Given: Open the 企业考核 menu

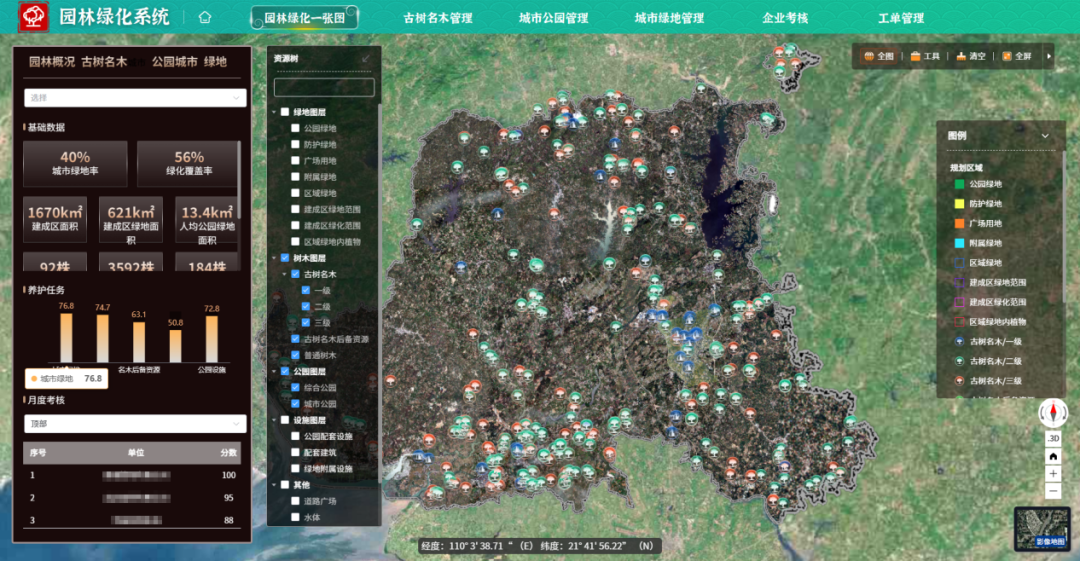Looking at the screenshot, I should 785,19.
